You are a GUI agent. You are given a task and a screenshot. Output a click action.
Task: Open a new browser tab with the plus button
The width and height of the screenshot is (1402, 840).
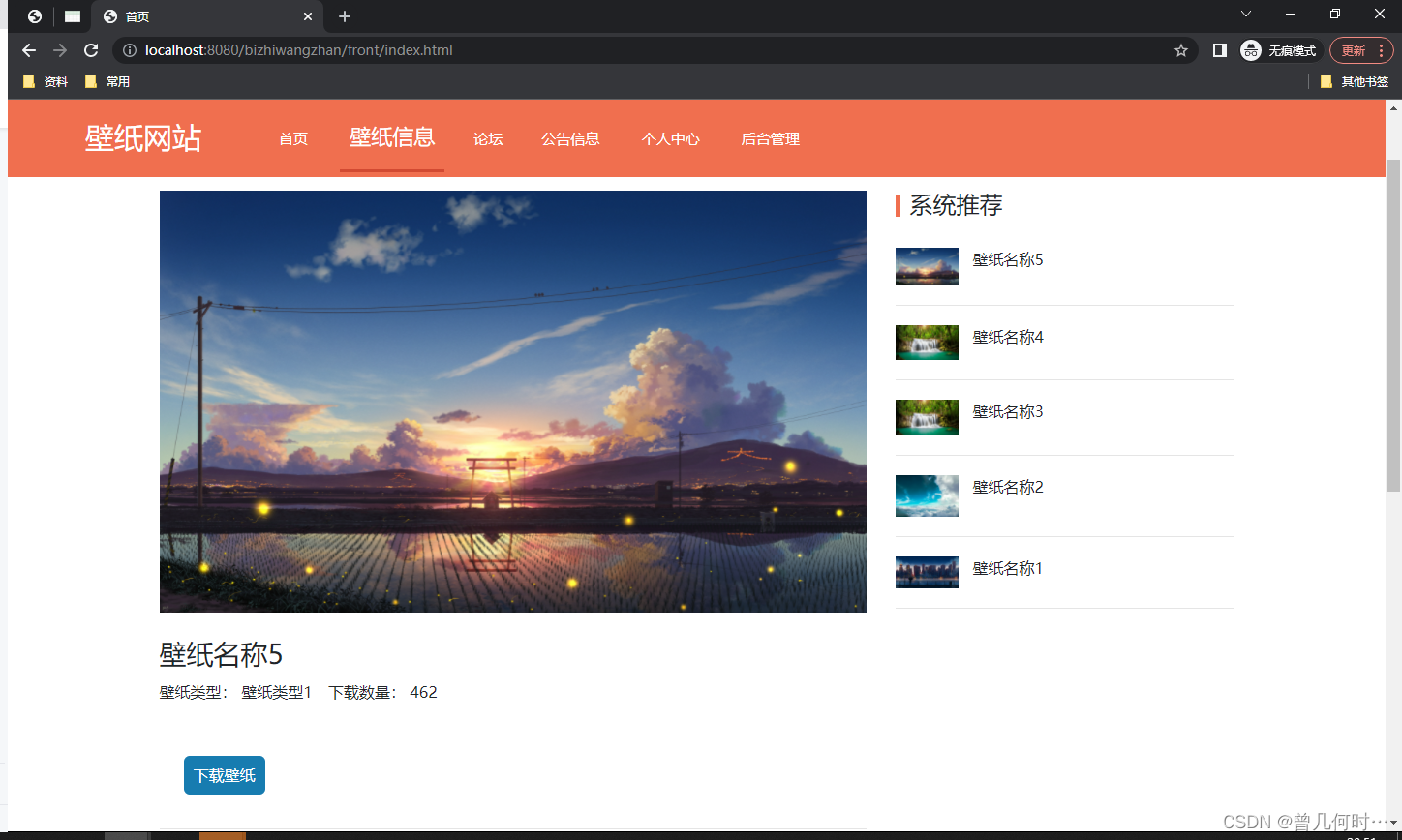344,15
